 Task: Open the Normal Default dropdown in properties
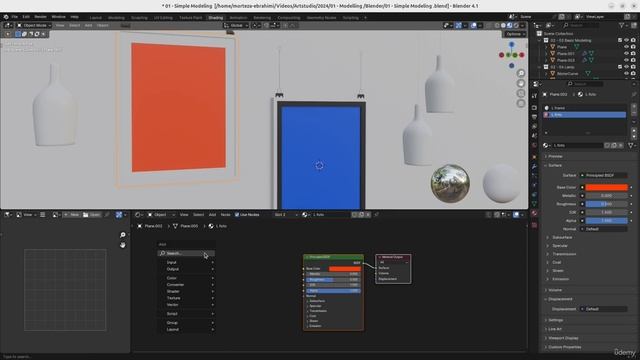click(604, 229)
